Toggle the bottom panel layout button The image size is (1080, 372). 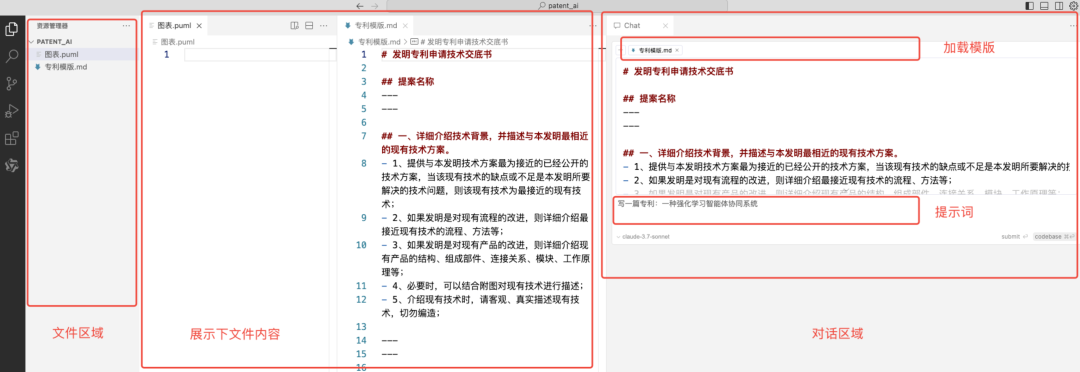coord(1044,6)
